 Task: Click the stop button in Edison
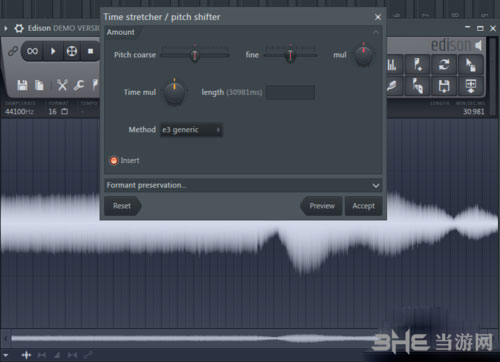(x=90, y=51)
